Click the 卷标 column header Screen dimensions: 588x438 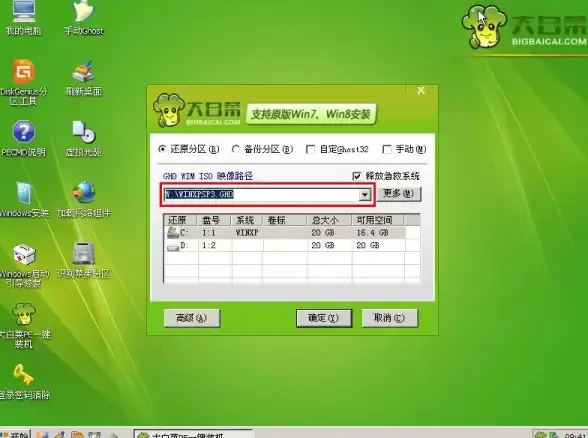285,220
